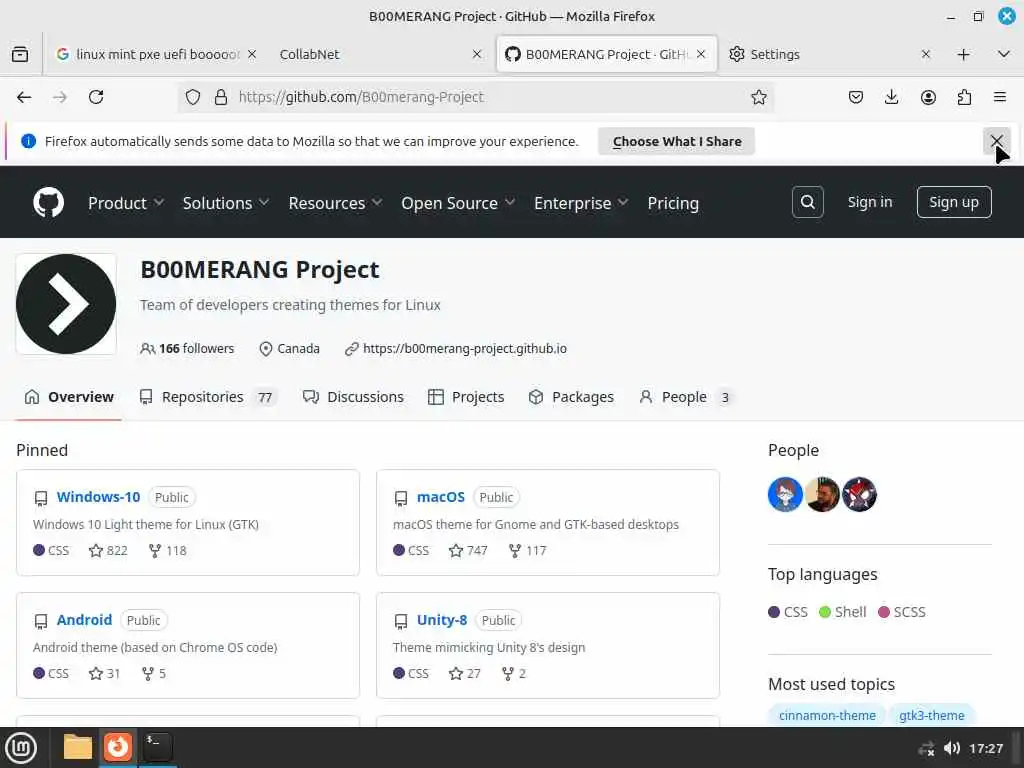
Task: Open the People tab
Action: pos(686,397)
